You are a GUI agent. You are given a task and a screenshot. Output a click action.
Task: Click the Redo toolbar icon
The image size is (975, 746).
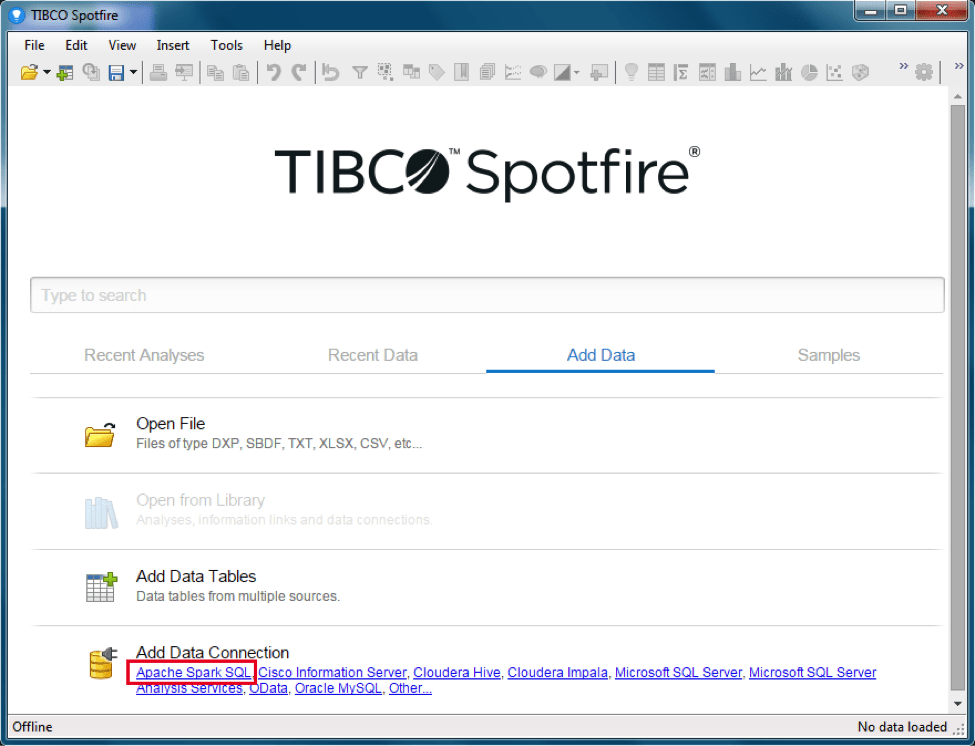pyautogui.click(x=299, y=73)
